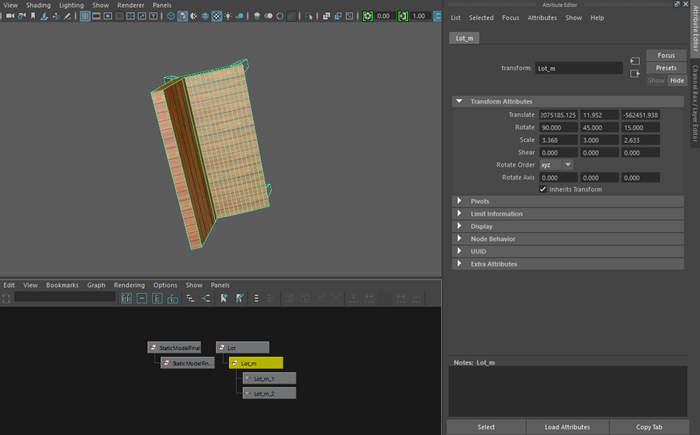Click the go to output connection icon

coord(636,74)
